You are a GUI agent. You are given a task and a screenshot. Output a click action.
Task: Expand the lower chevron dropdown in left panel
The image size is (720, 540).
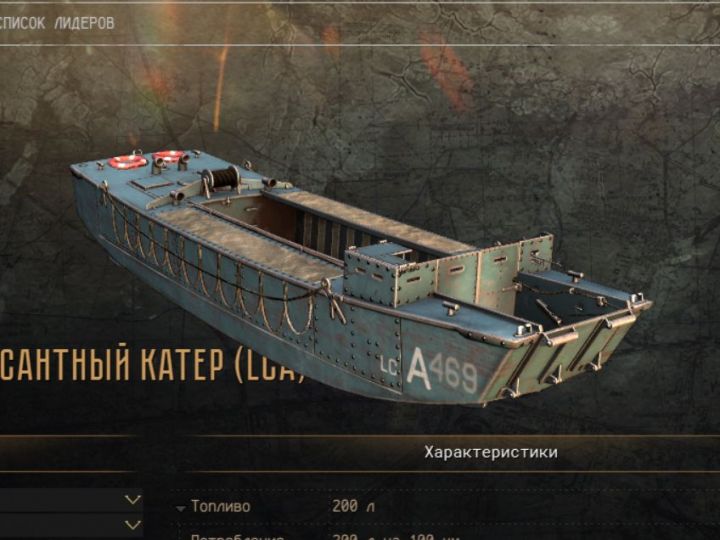click(x=133, y=524)
